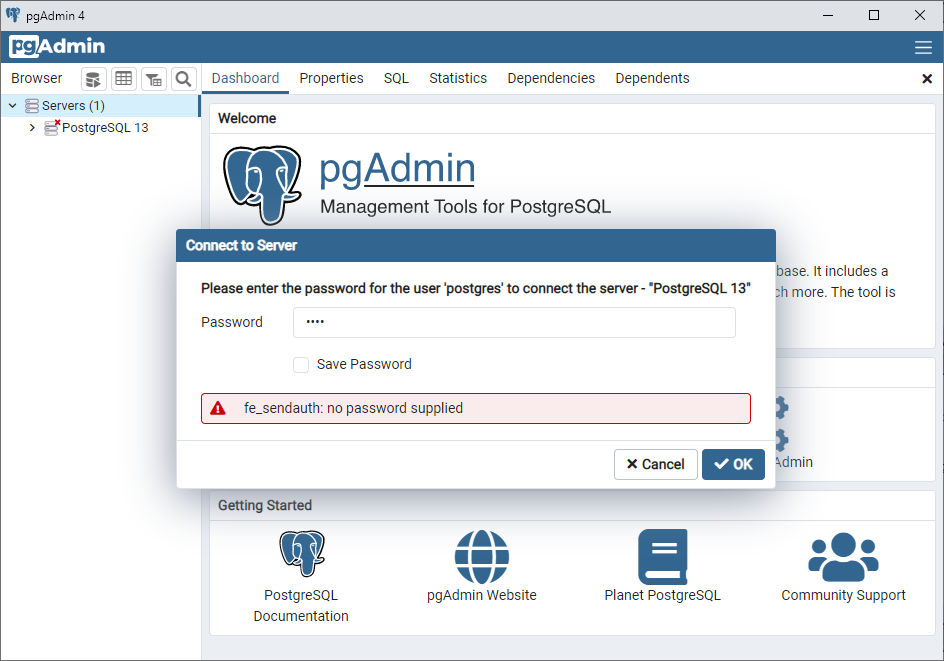Follow the Community Support link
This screenshot has height=661, width=944.
(843, 595)
